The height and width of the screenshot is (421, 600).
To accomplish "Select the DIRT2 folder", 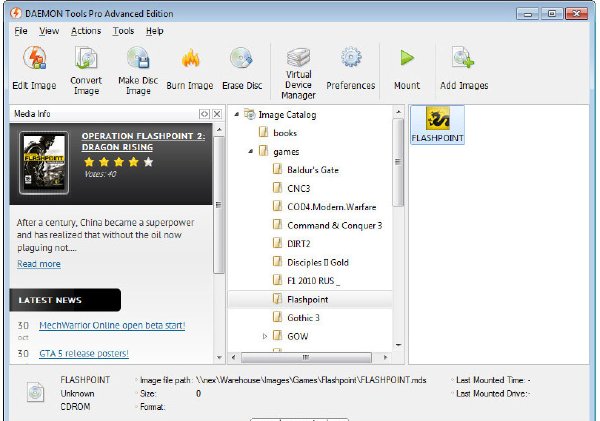I will [x=298, y=244].
